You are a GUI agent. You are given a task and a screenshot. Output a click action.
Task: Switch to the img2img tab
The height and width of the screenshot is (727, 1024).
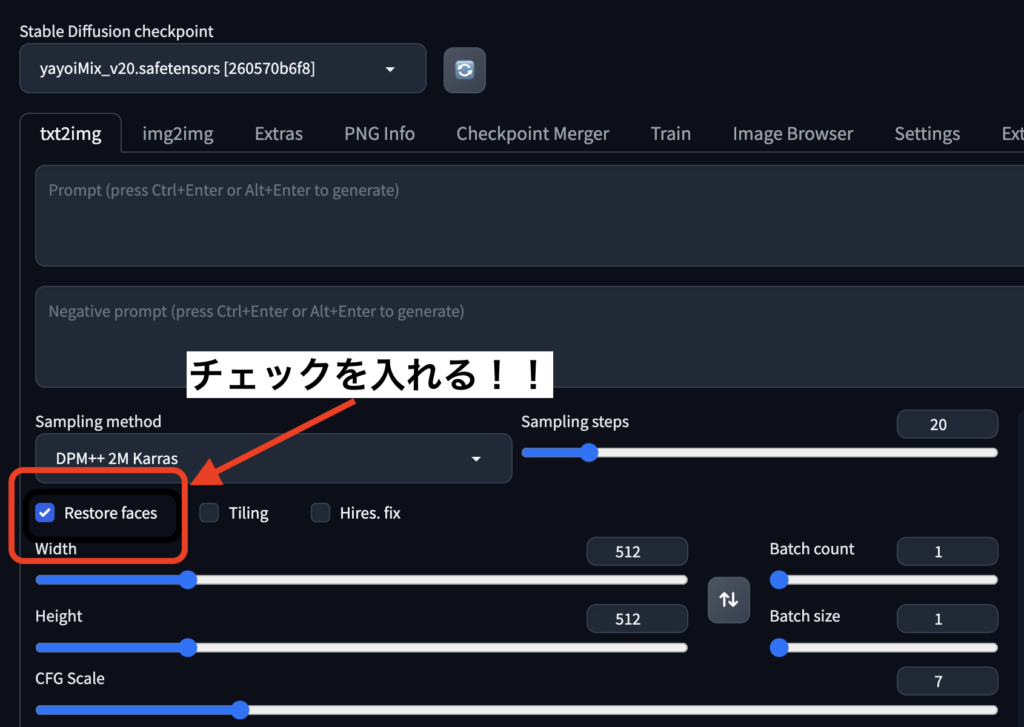coord(177,134)
